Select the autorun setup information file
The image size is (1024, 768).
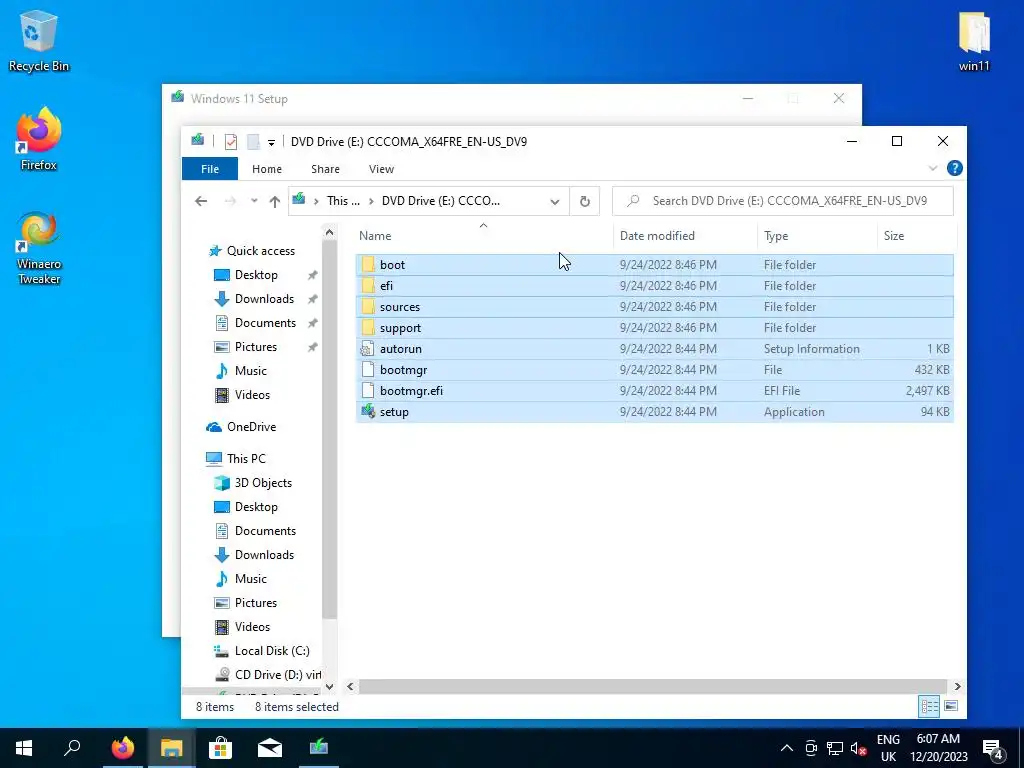(654, 348)
